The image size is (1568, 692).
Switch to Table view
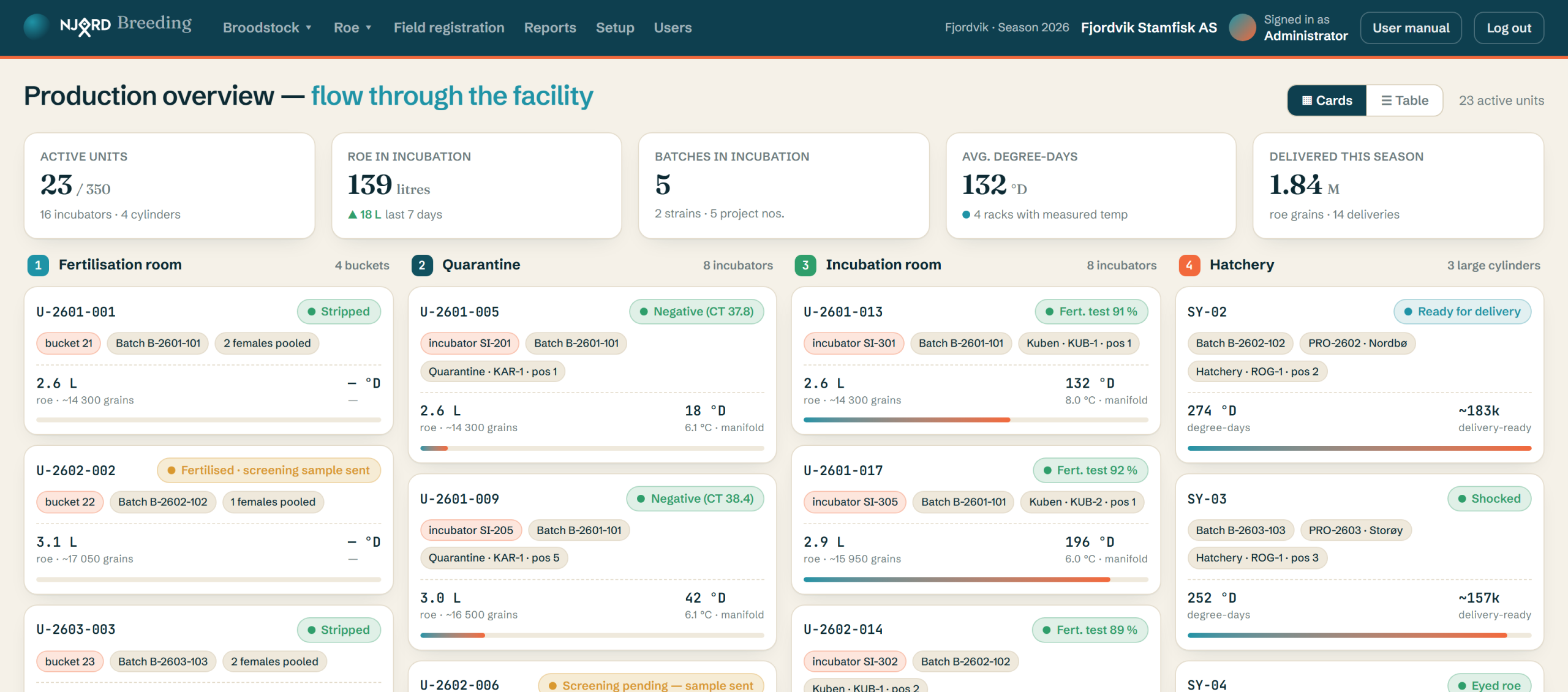(x=1404, y=100)
